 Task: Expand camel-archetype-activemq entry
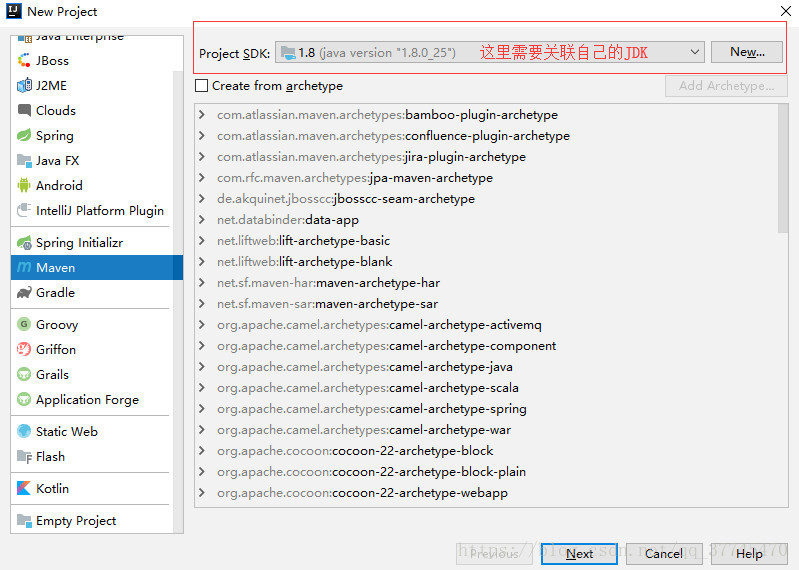pos(202,324)
